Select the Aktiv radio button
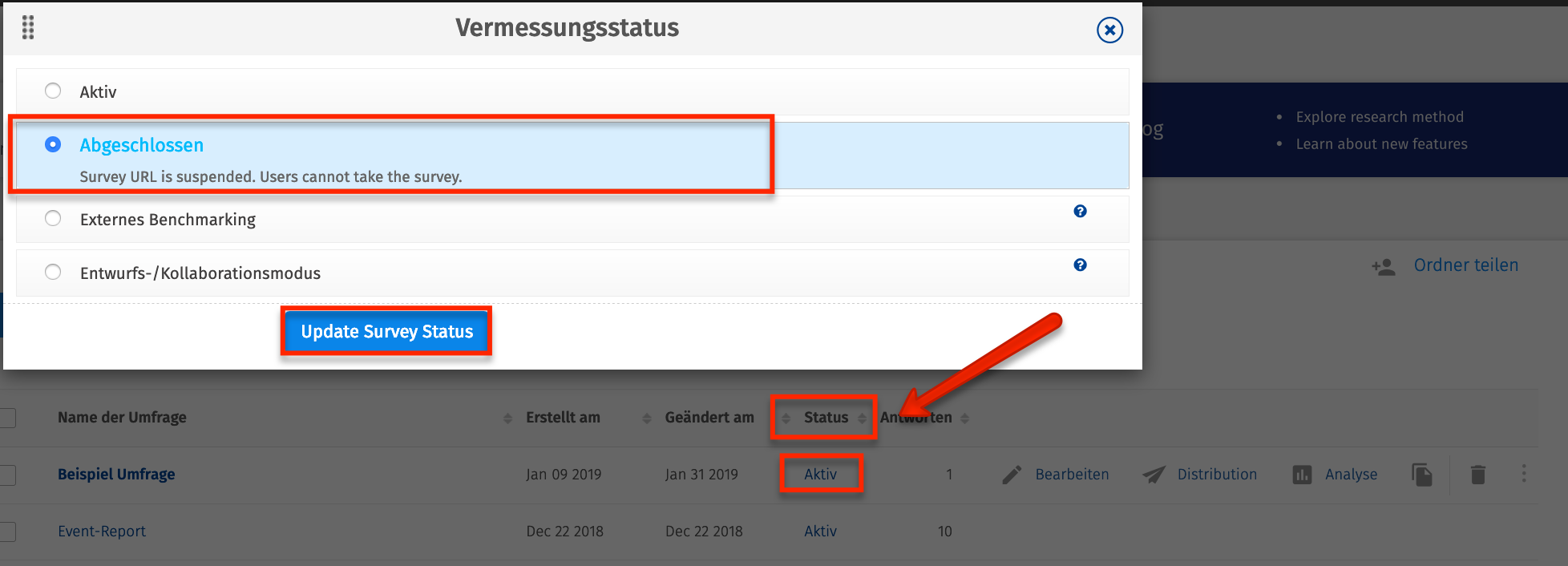Image resolution: width=1568 pixels, height=566 pixels. [x=53, y=91]
